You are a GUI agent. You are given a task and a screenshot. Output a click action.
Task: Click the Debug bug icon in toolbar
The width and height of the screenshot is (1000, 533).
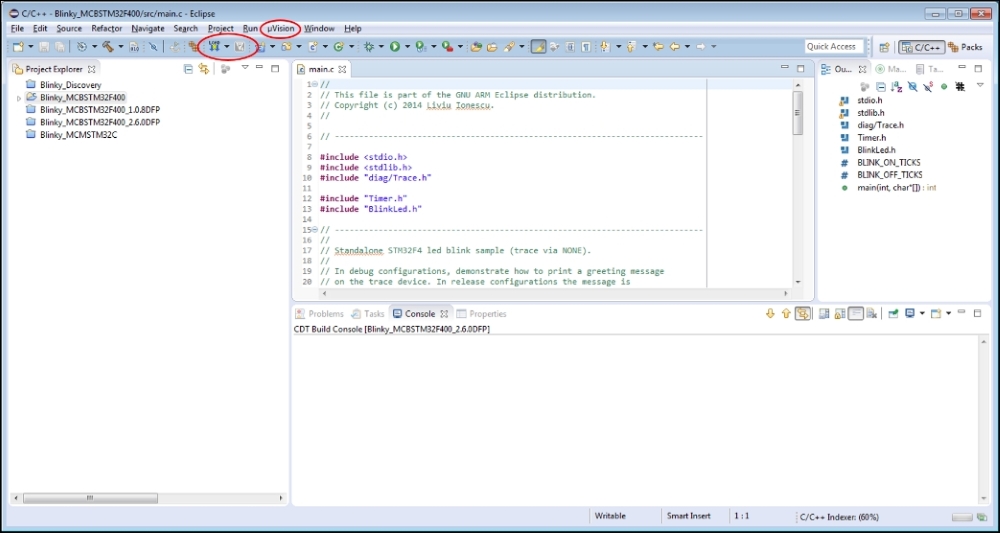click(369, 47)
